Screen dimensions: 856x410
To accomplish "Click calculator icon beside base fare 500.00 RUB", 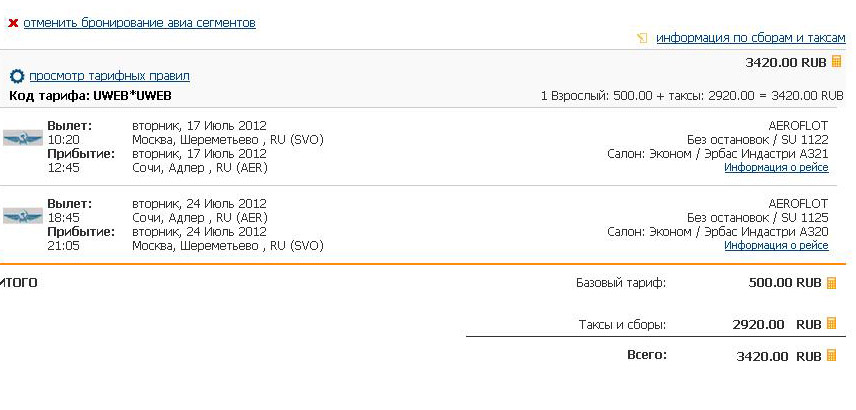I will pyautogui.click(x=831, y=283).
